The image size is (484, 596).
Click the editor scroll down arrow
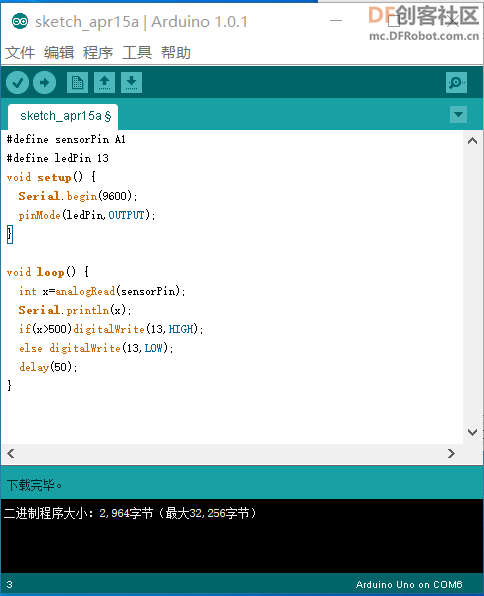[x=472, y=432]
